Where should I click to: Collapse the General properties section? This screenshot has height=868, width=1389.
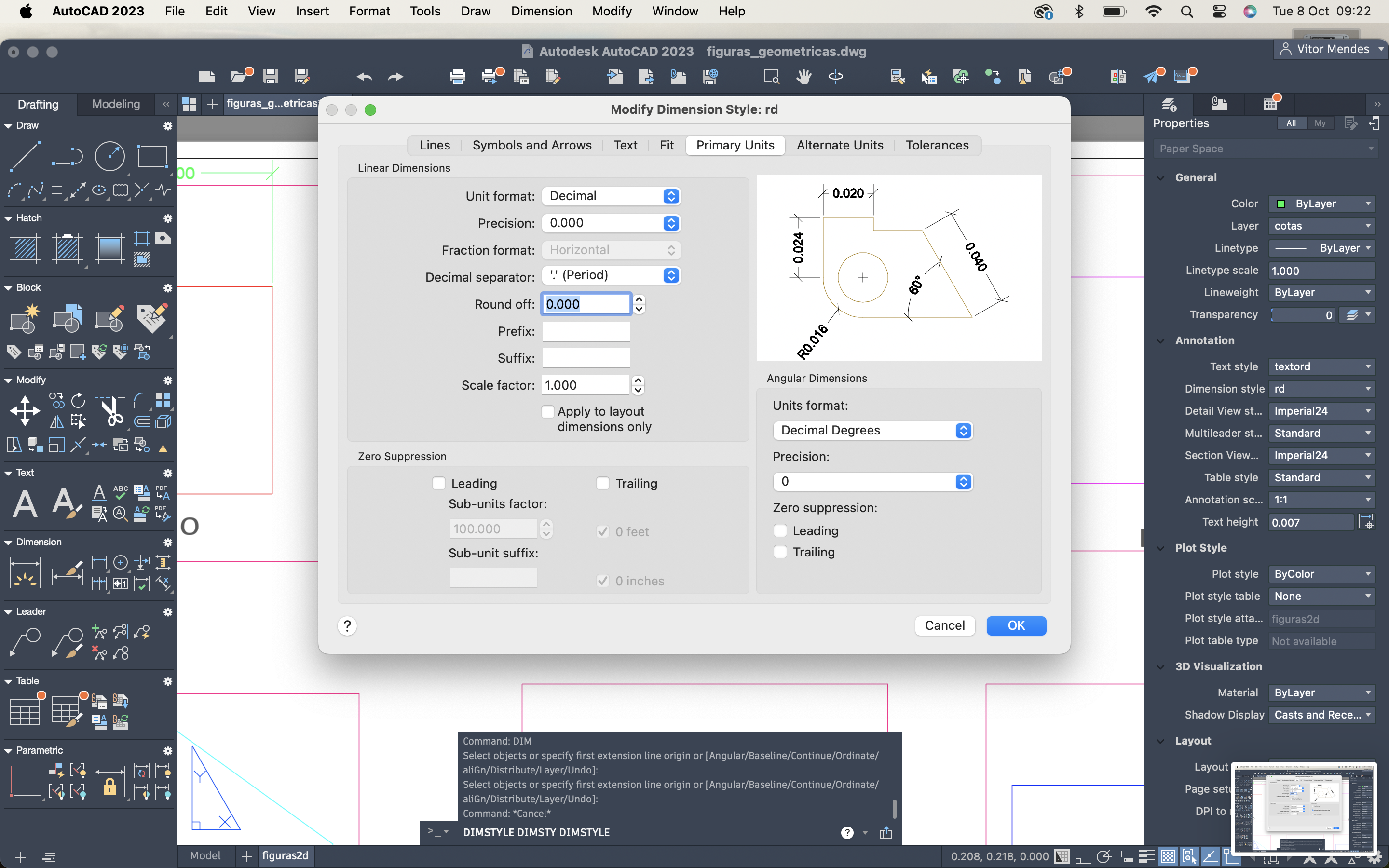coord(1160,177)
